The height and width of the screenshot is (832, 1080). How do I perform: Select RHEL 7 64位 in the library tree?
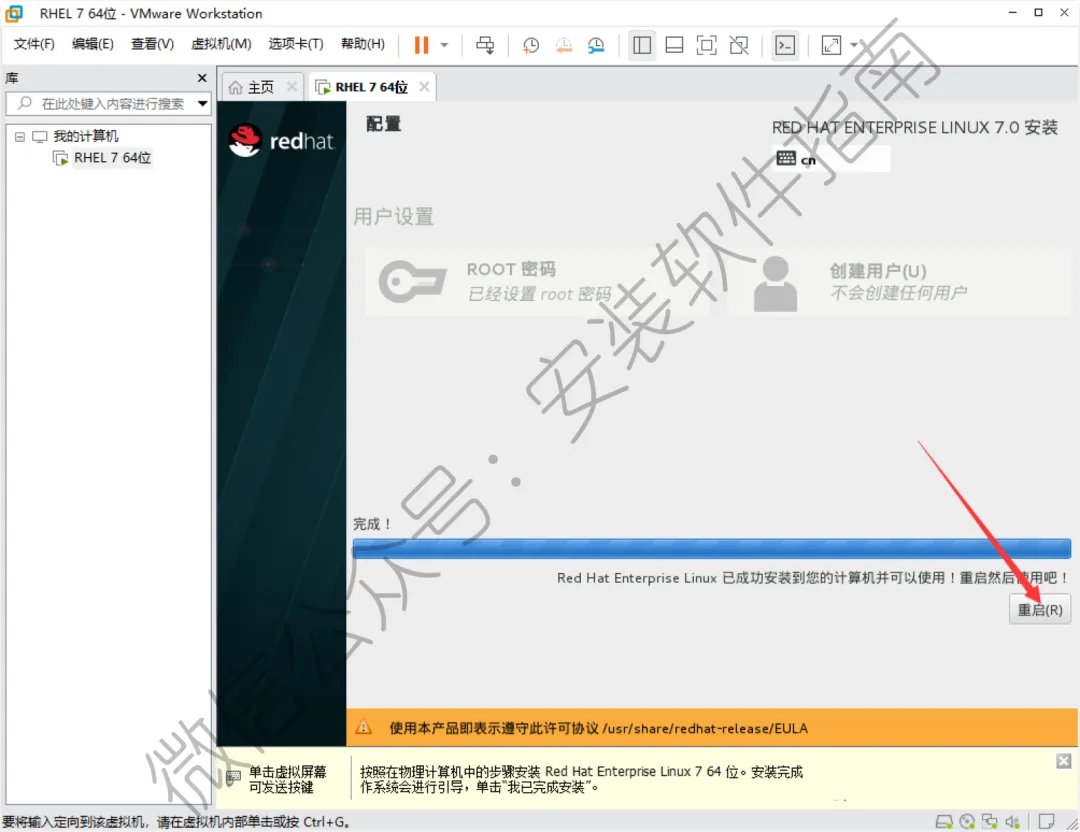coord(112,158)
